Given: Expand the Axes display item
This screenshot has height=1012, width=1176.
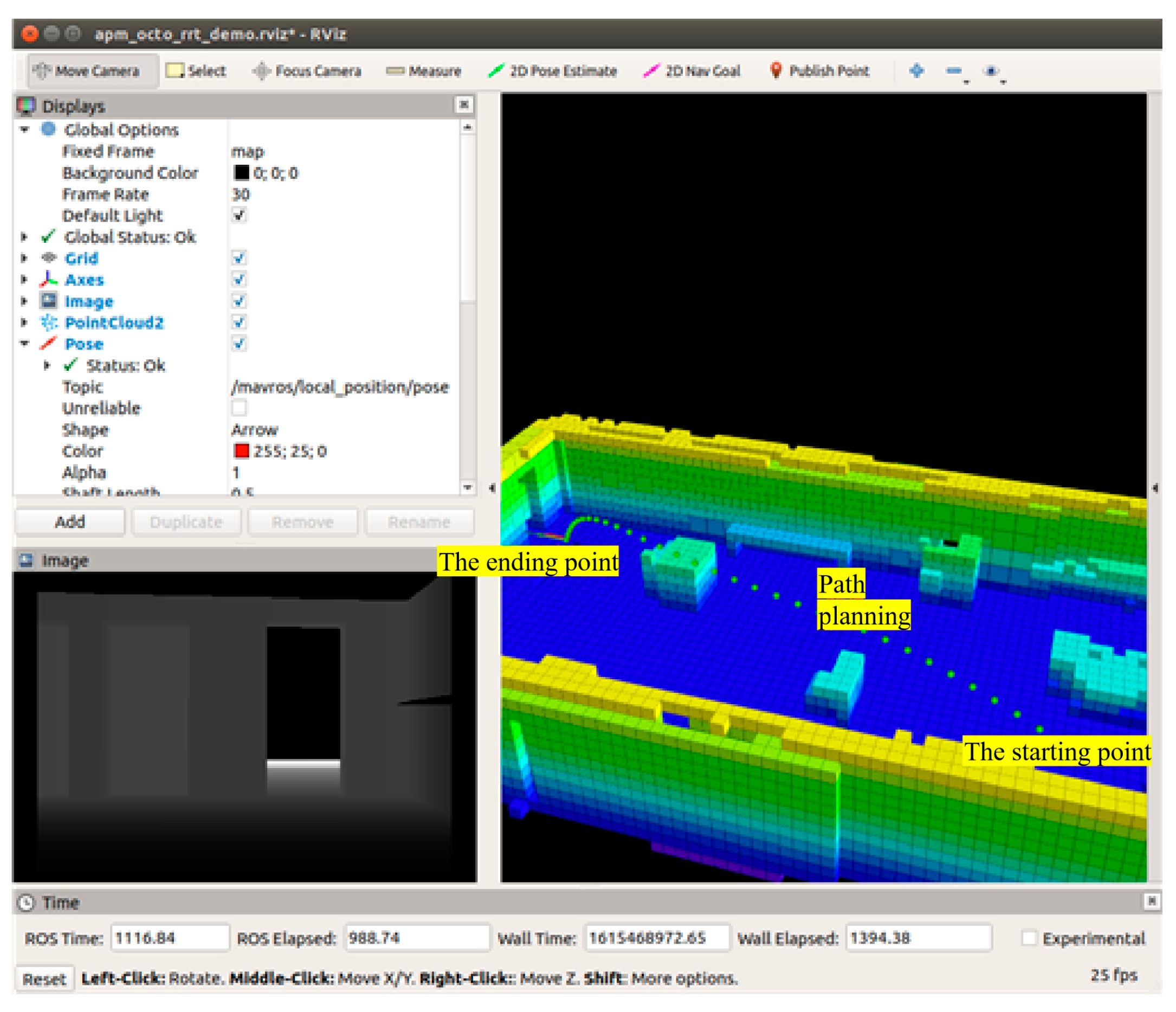Looking at the screenshot, I should tap(24, 280).
